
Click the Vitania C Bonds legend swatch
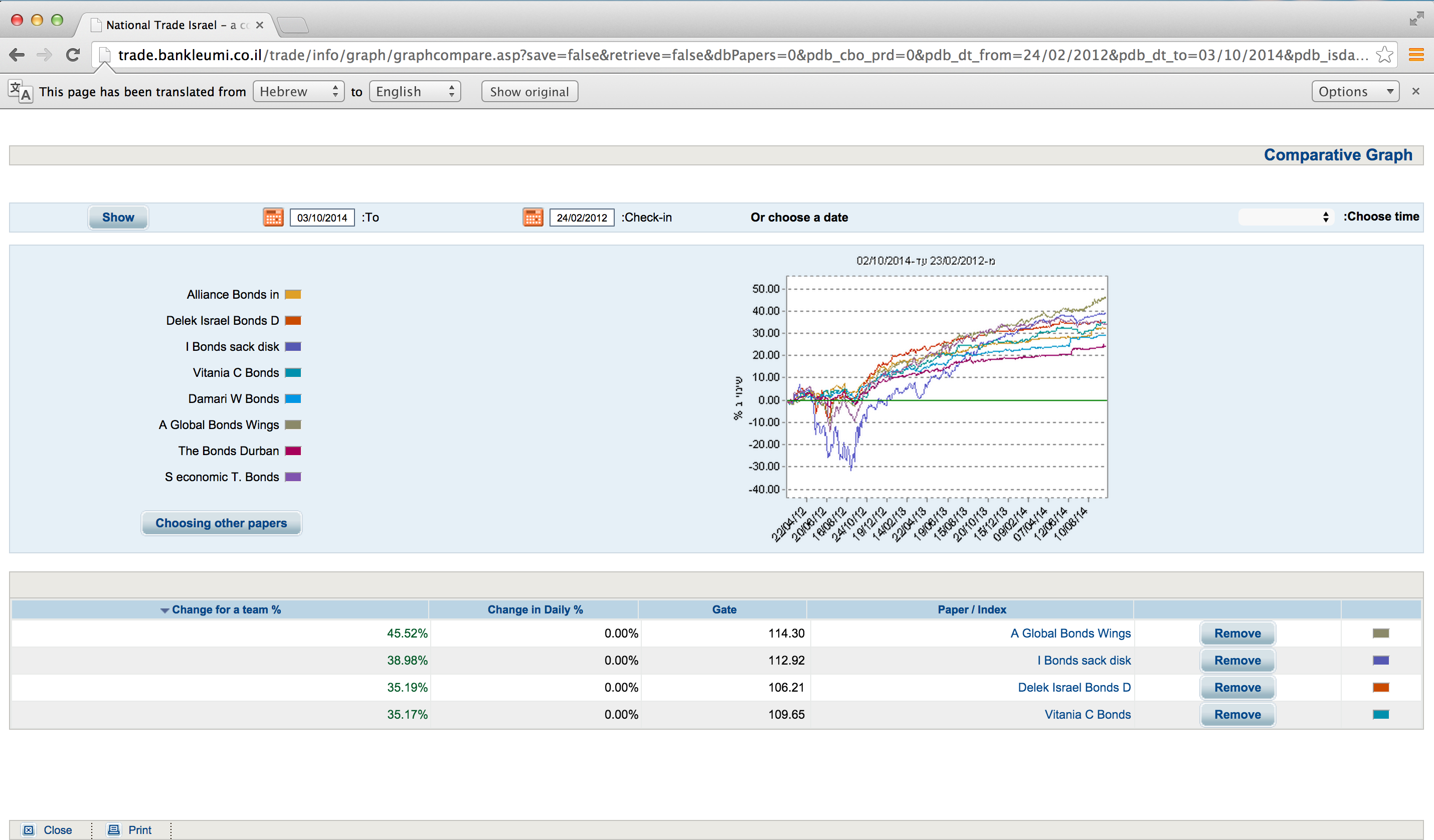click(x=292, y=373)
